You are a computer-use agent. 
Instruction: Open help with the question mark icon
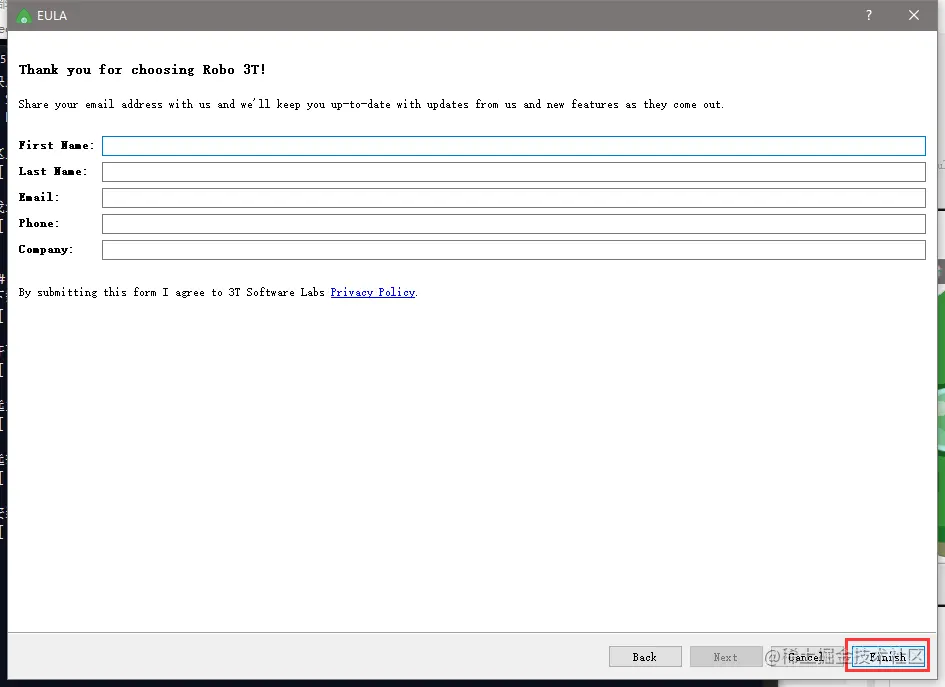pos(868,16)
